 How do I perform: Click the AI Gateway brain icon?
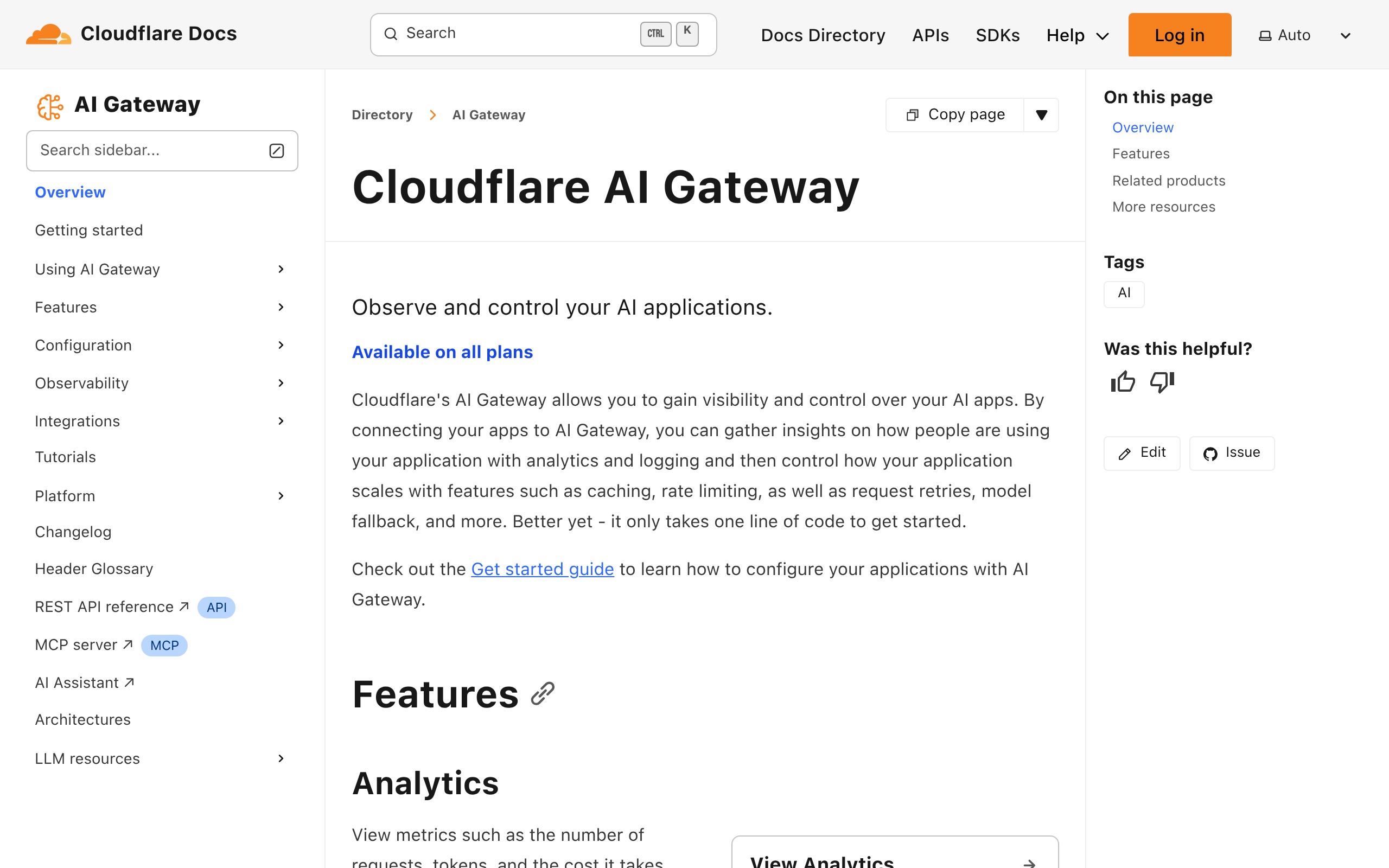(50, 106)
